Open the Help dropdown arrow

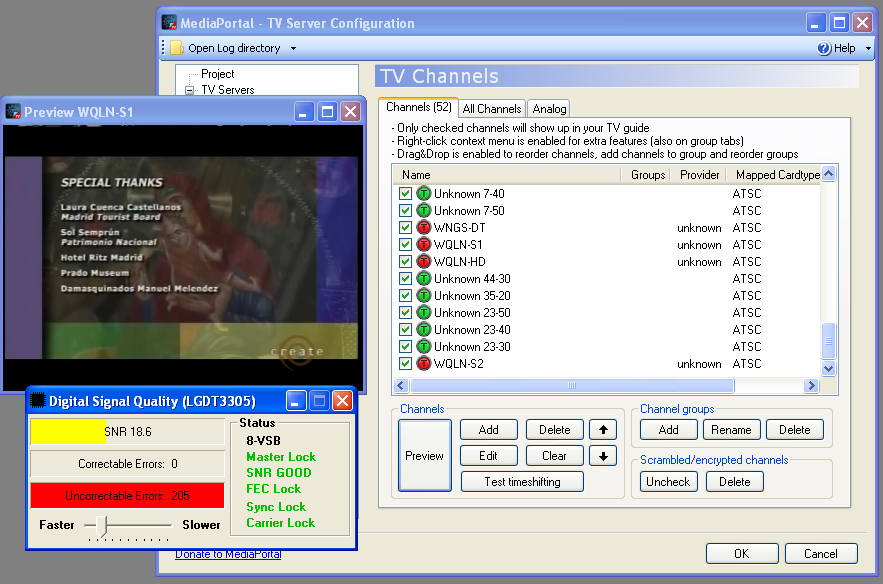pos(868,48)
